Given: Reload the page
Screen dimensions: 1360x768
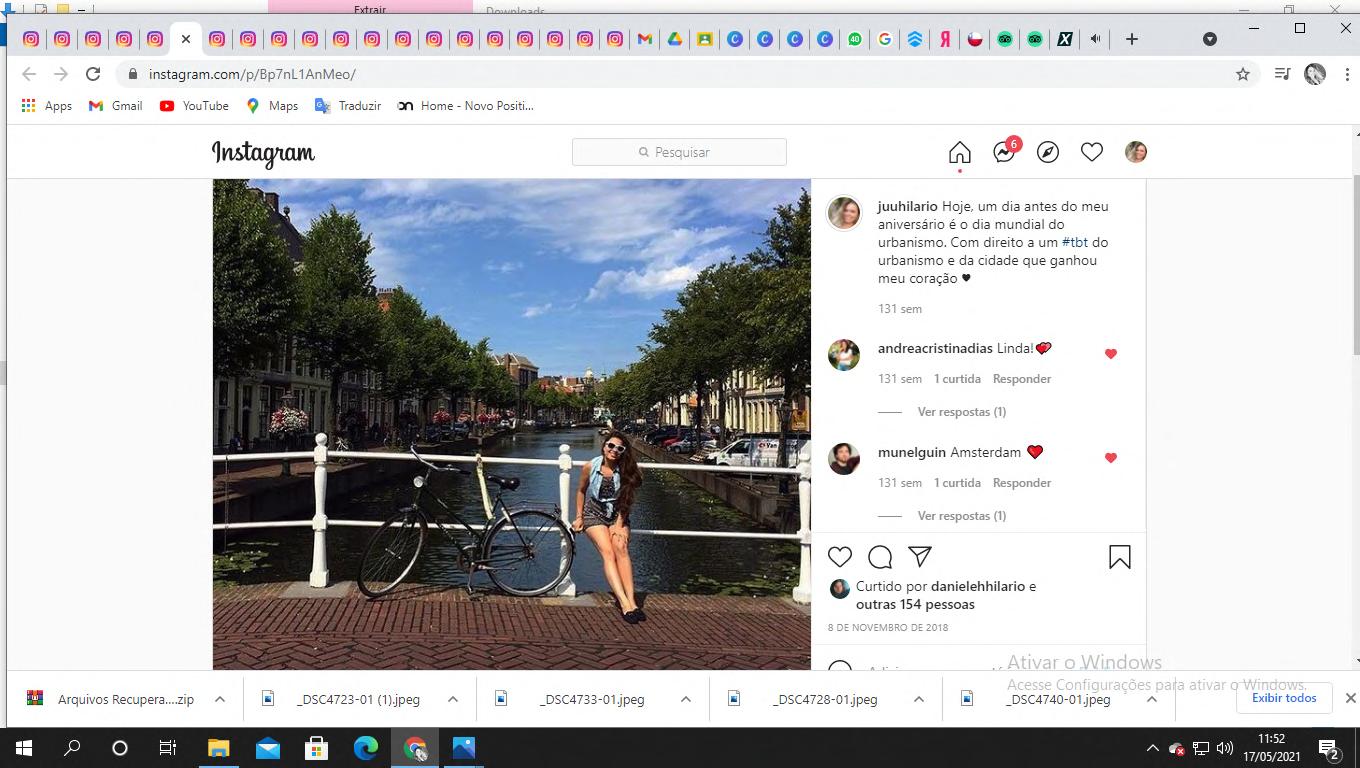Looking at the screenshot, I should point(93,74).
